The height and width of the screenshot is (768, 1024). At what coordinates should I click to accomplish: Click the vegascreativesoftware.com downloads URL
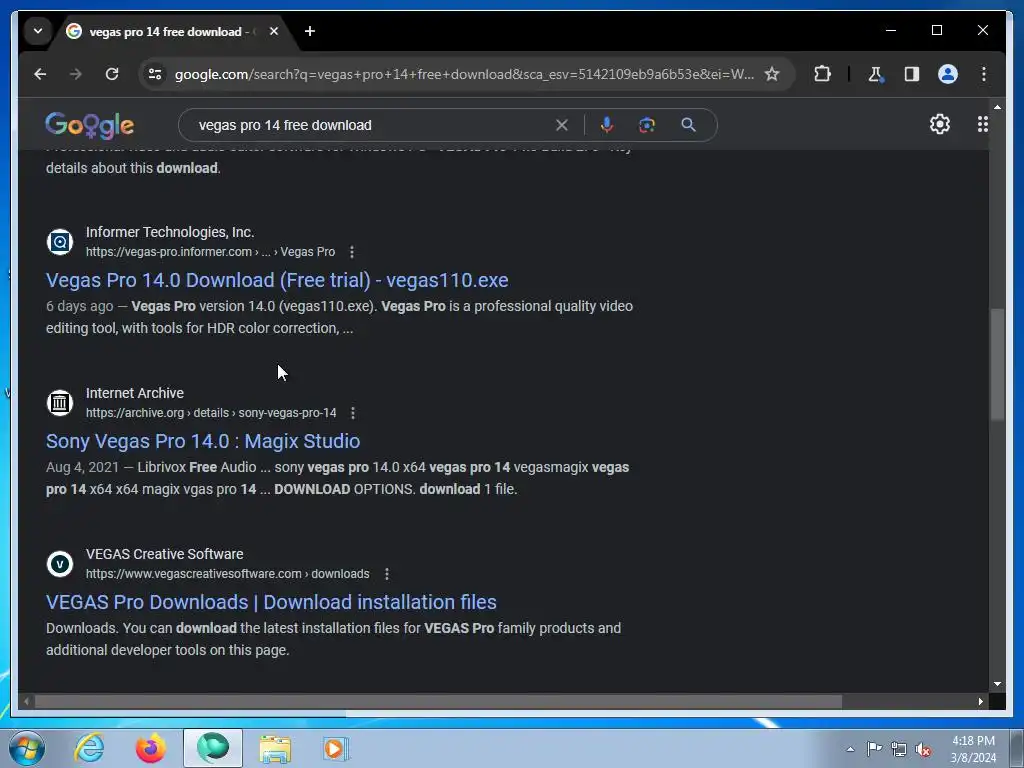point(227,573)
